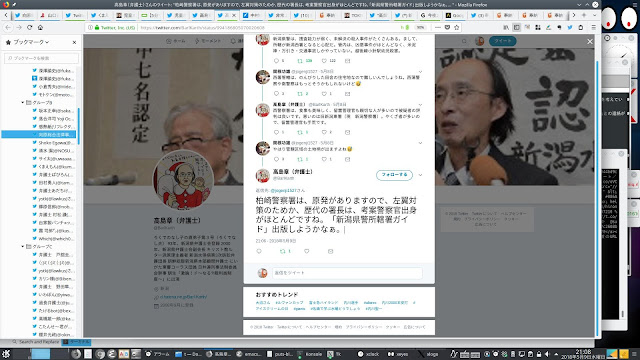This screenshot has height=360, width=640.
Task: Collapse the グループ3 bookmark folder
Action: point(22,102)
